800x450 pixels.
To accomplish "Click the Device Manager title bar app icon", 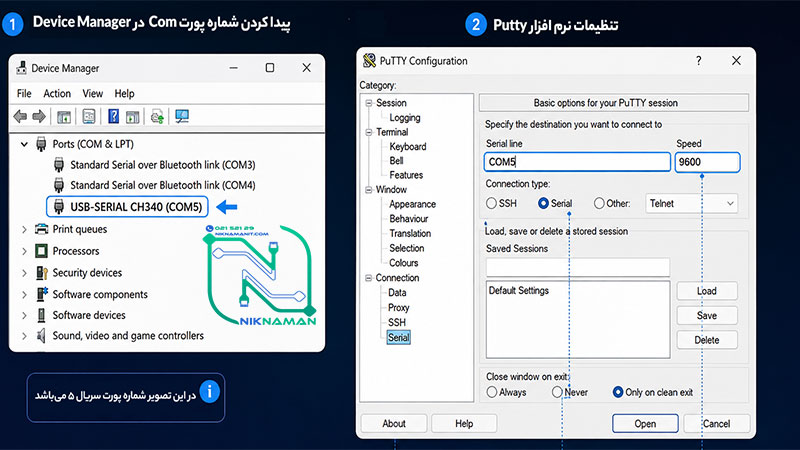I will (x=21, y=68).
